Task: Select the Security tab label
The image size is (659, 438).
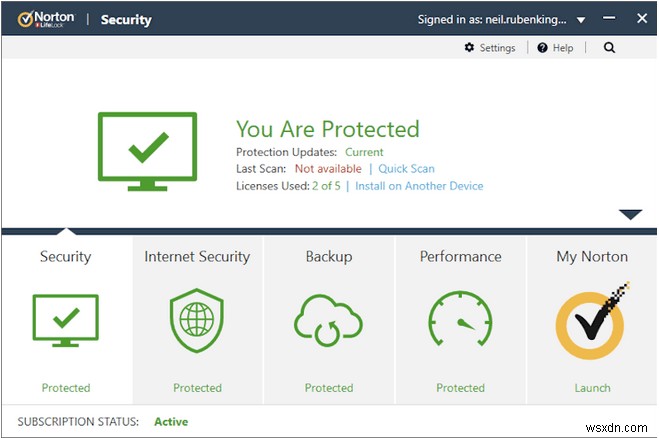Action: tap(66, 257)
